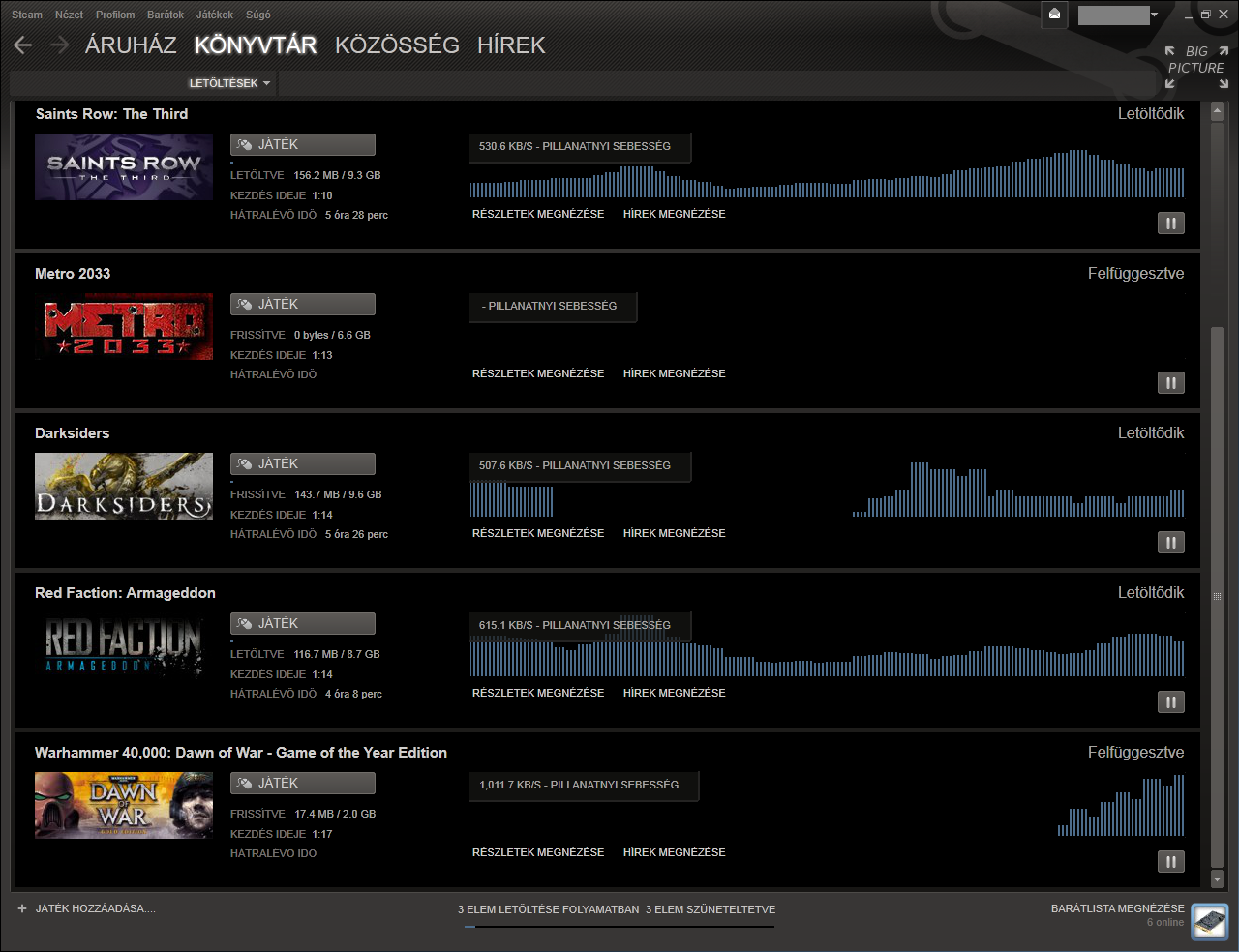Click JÁTÉK button for Dawn of War

point(303,784)
